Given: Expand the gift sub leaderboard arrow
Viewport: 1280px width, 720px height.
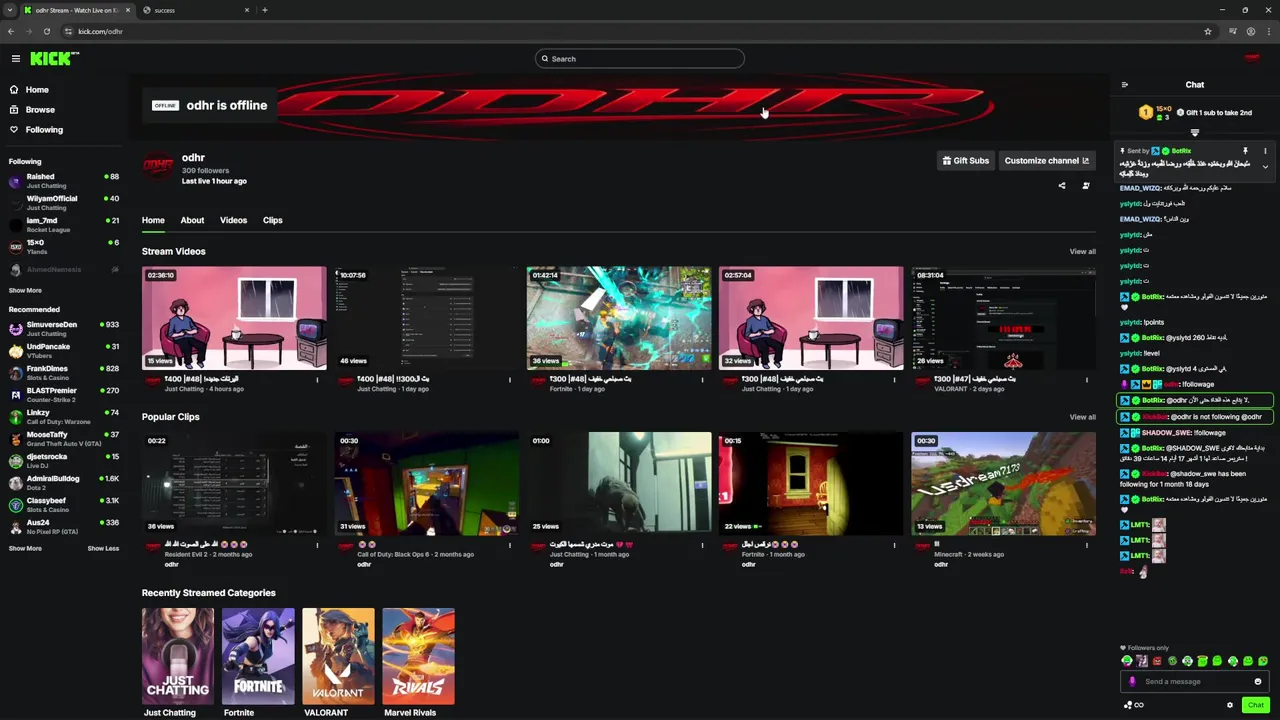Looking at the screenshot, I should [x=1194, y=132].
